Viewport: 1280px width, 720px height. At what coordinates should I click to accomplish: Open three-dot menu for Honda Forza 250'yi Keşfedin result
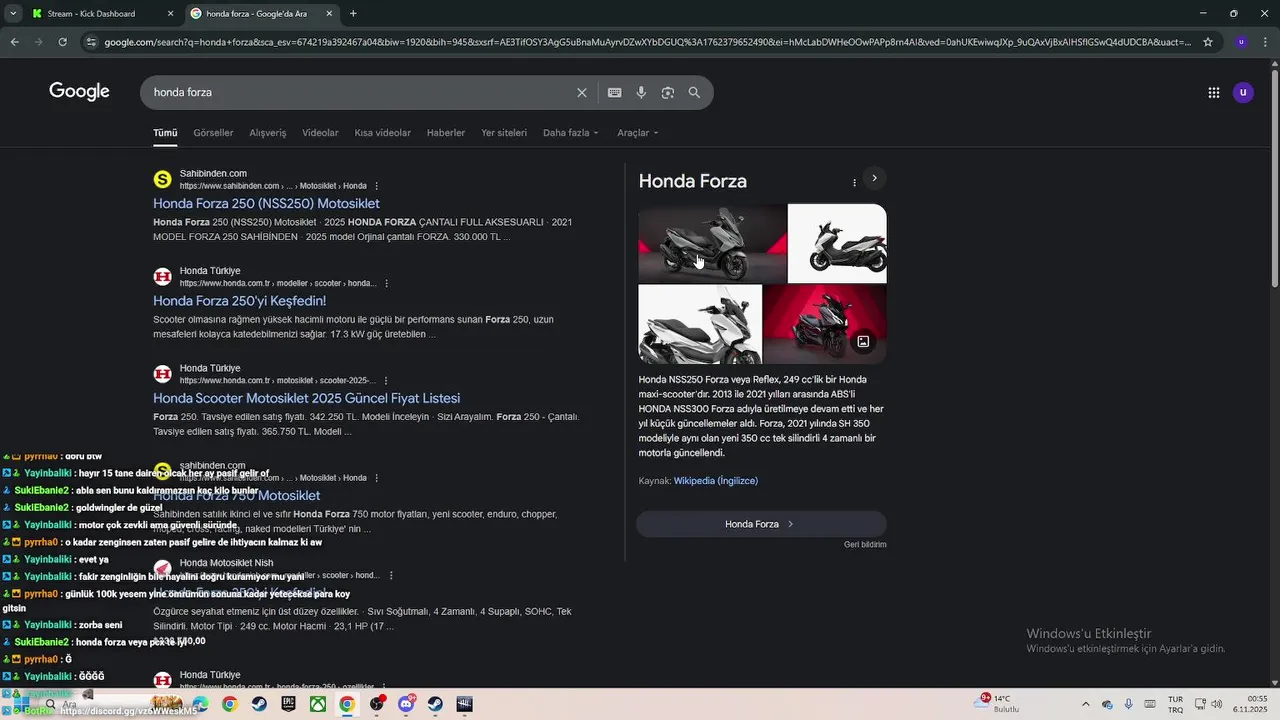(386, 283)
